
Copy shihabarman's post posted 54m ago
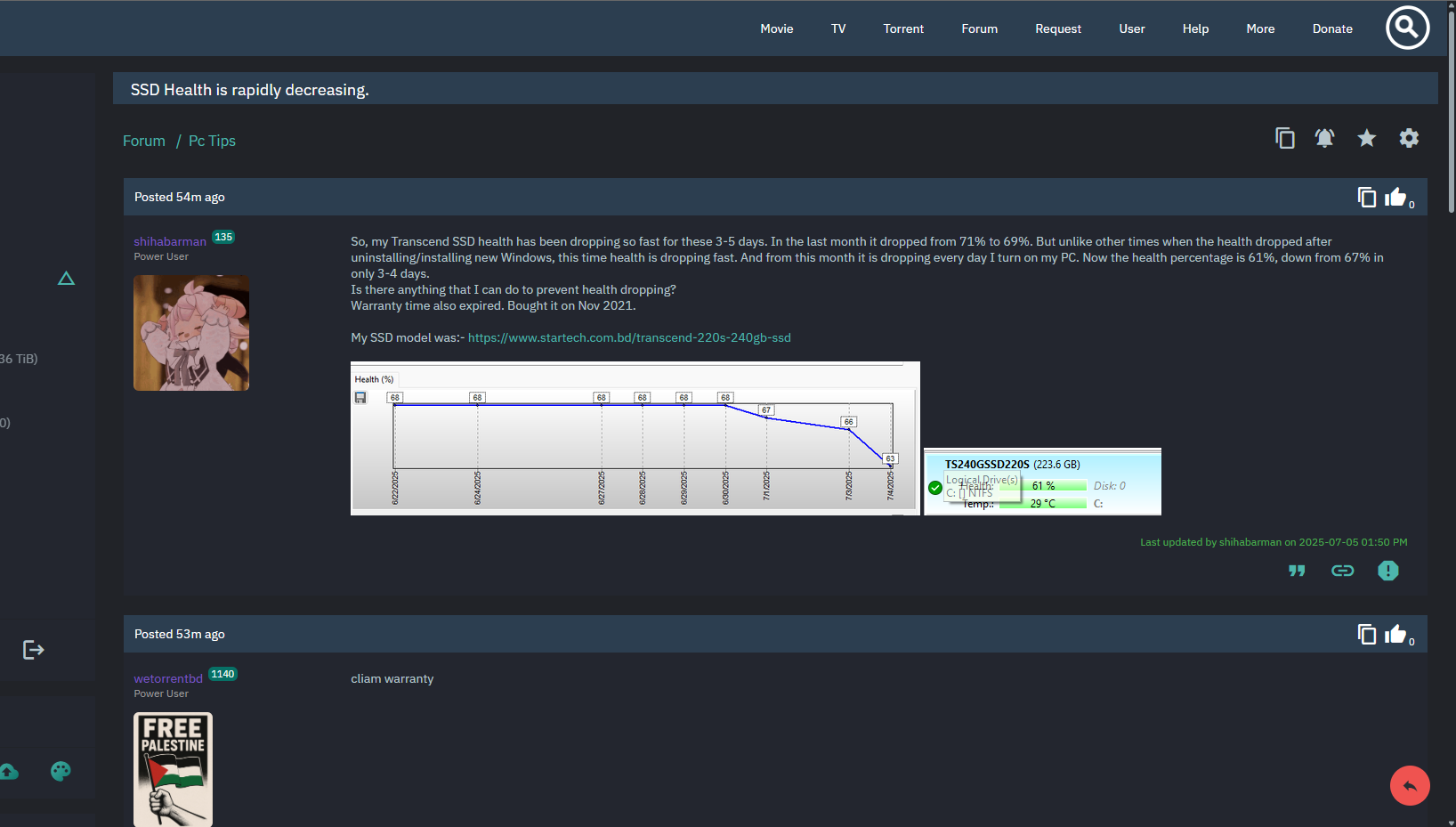[x=1367, y=197]
